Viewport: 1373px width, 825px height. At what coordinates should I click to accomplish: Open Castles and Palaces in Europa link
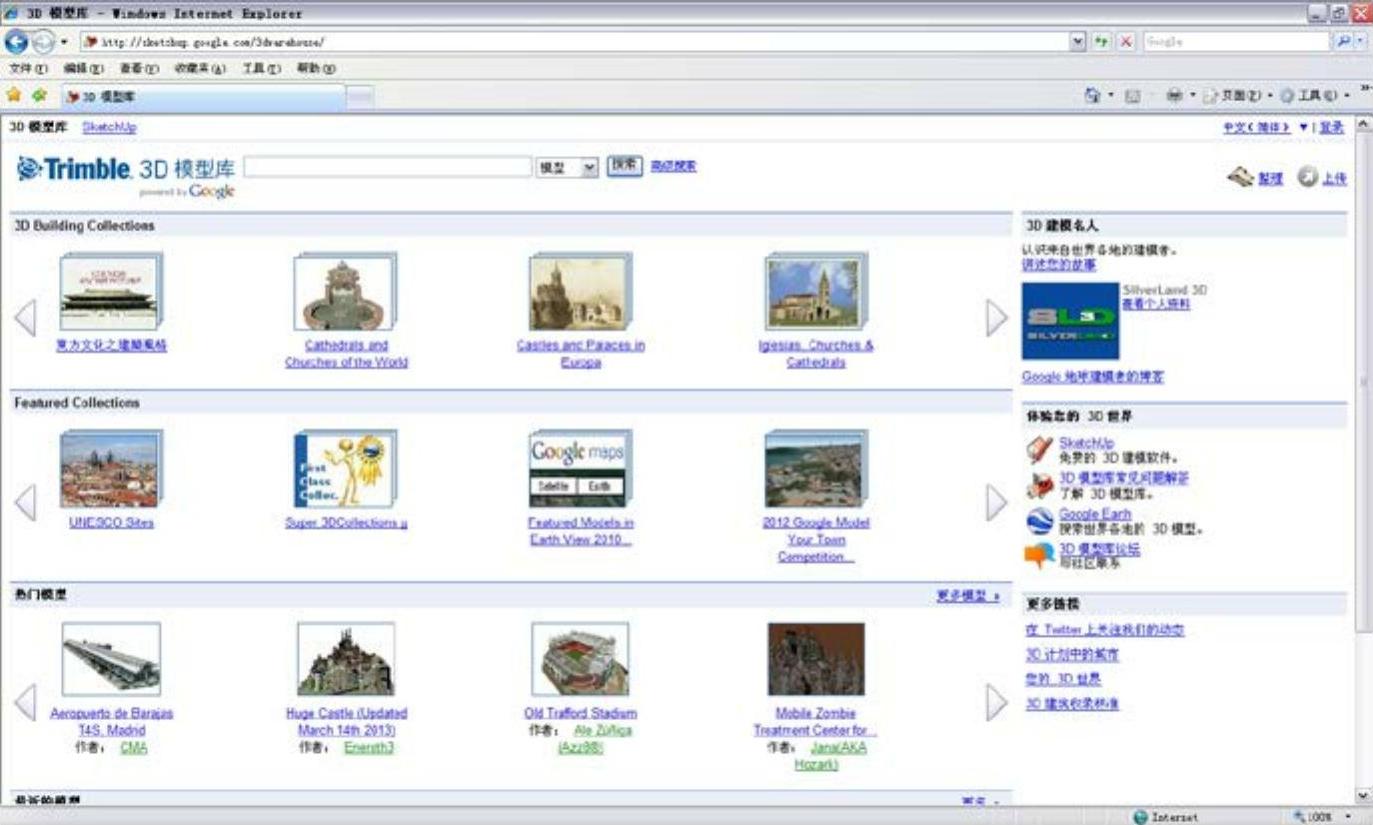coord(581,354)
